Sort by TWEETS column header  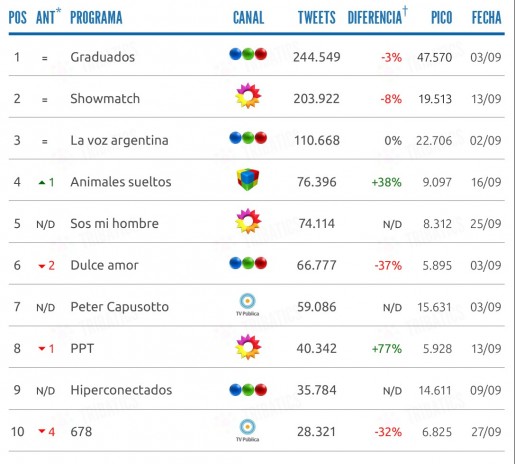[x=317, y=18]
